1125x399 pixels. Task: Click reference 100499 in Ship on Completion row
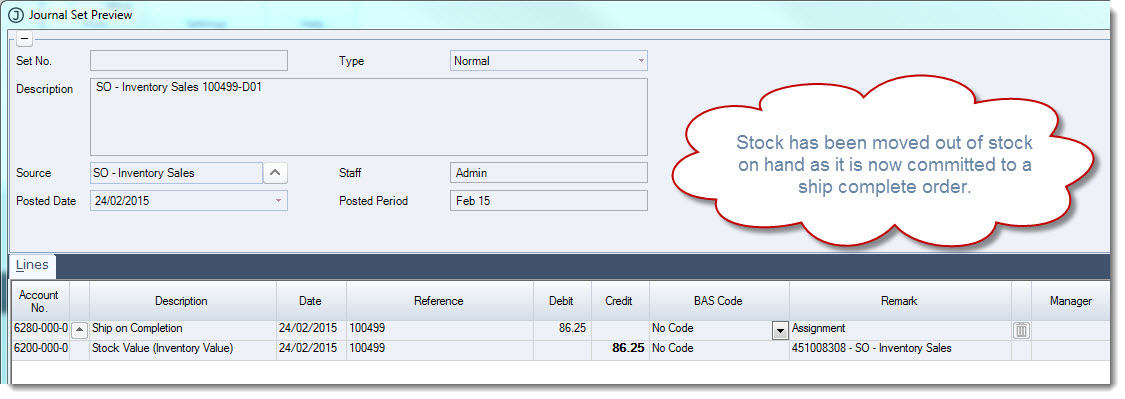pyautogui.click(x=440, y=329)
